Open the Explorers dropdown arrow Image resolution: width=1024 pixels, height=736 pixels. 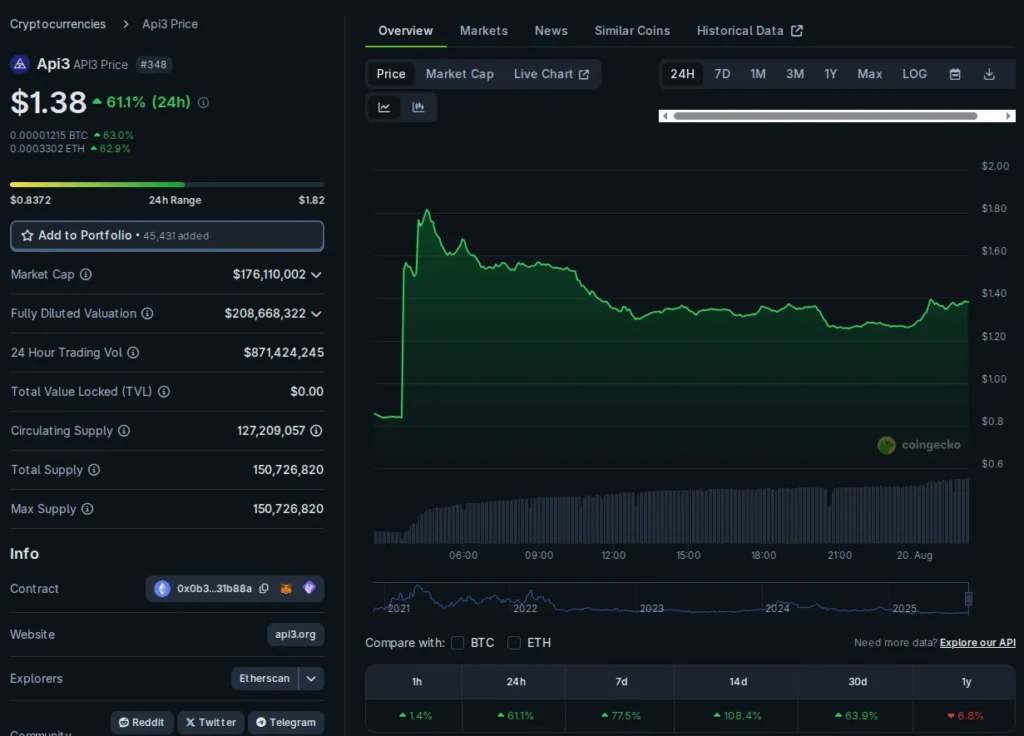[312, 679]
